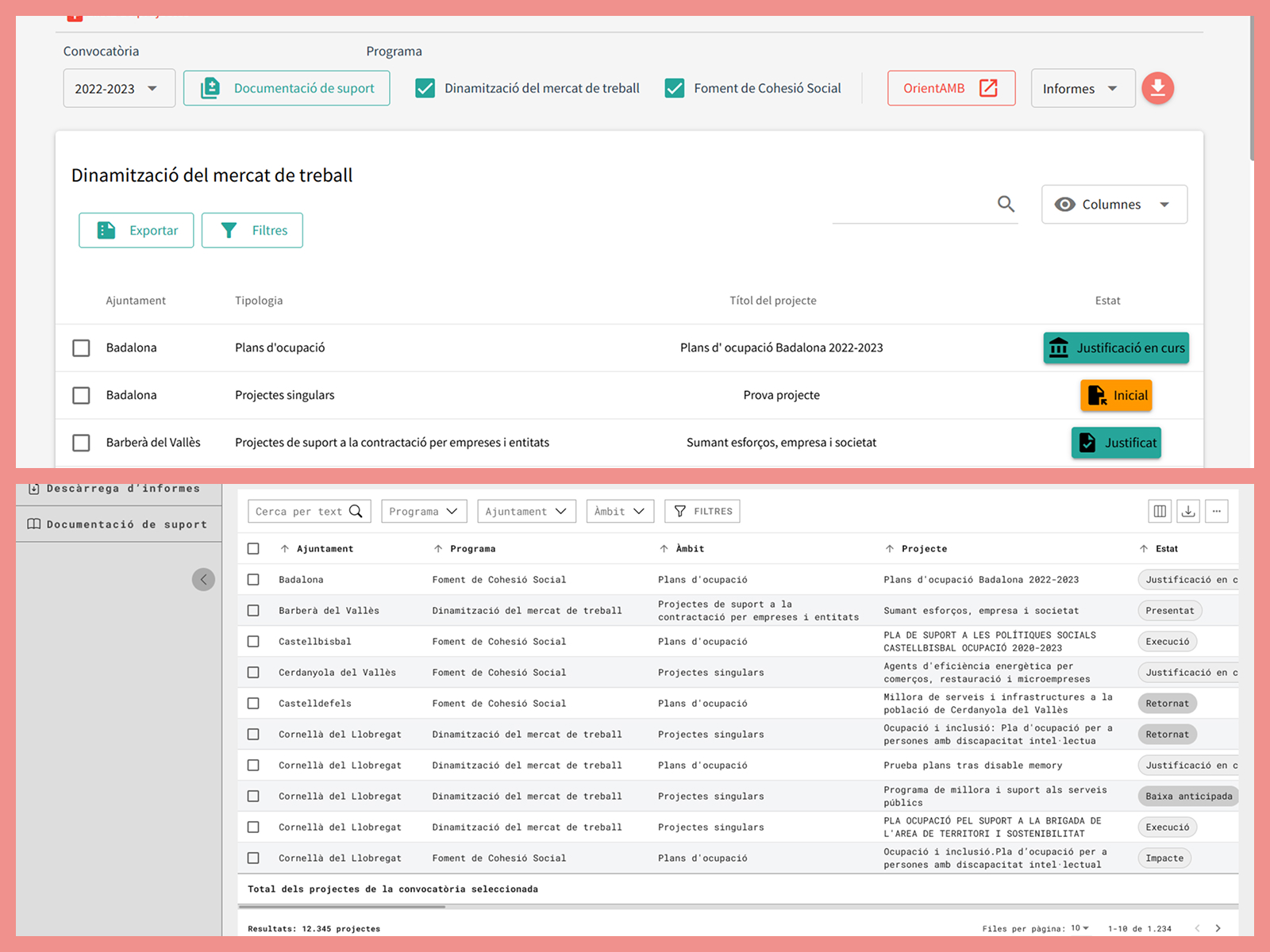
Task: Toggle Foment de Cohesió Social checkbox
Action: pos(675,88)
